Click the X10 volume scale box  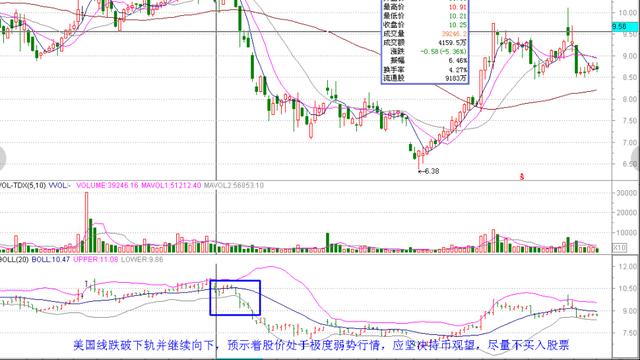click(x=619, y=247)
